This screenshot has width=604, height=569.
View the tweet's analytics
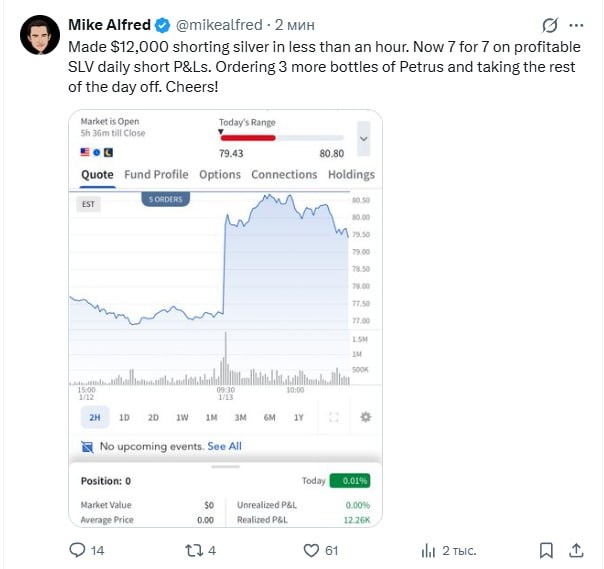point(429,550)
